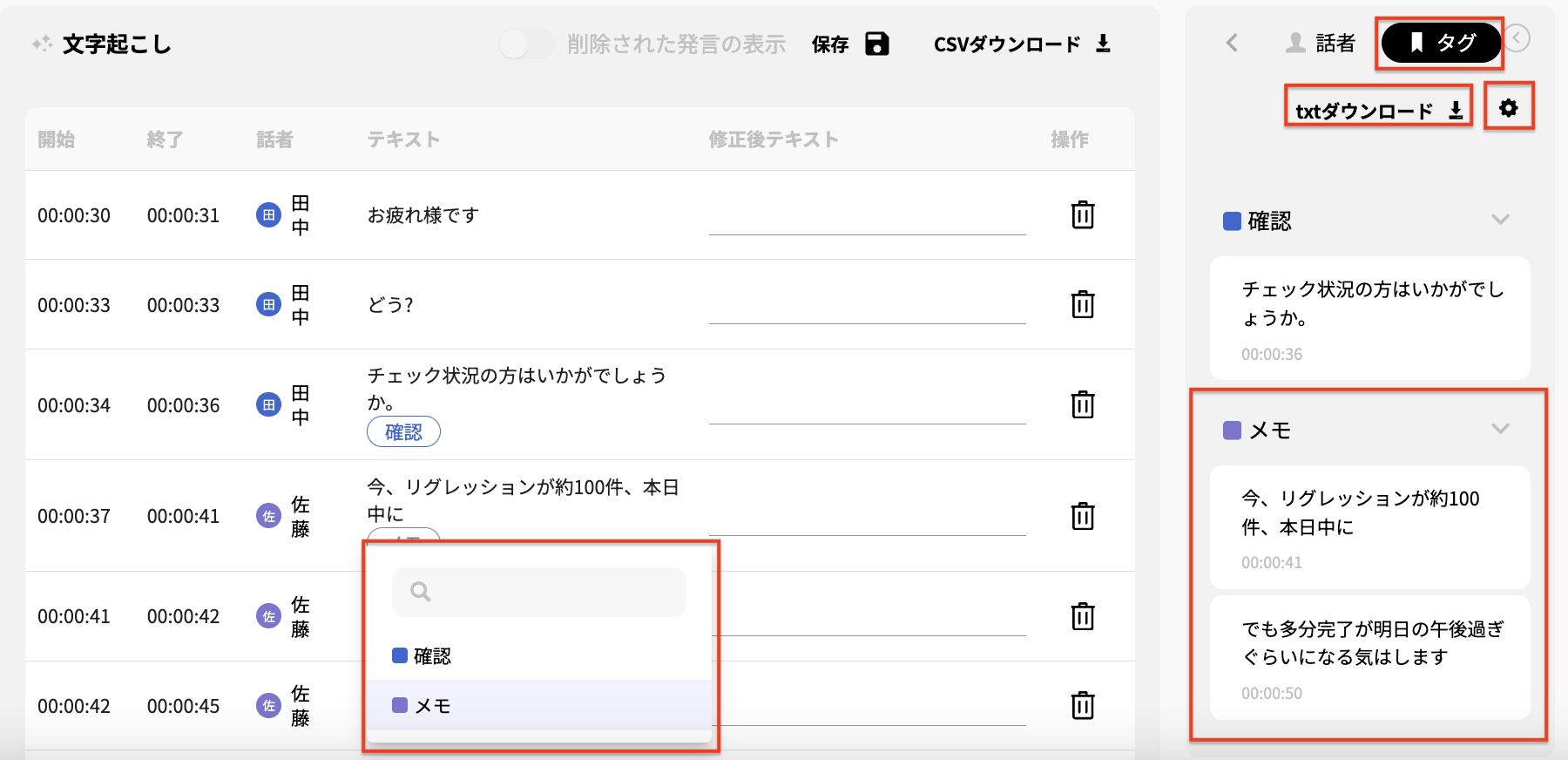Click 田中 speaker avatar in 00:00:34 row

coord(268,404)
